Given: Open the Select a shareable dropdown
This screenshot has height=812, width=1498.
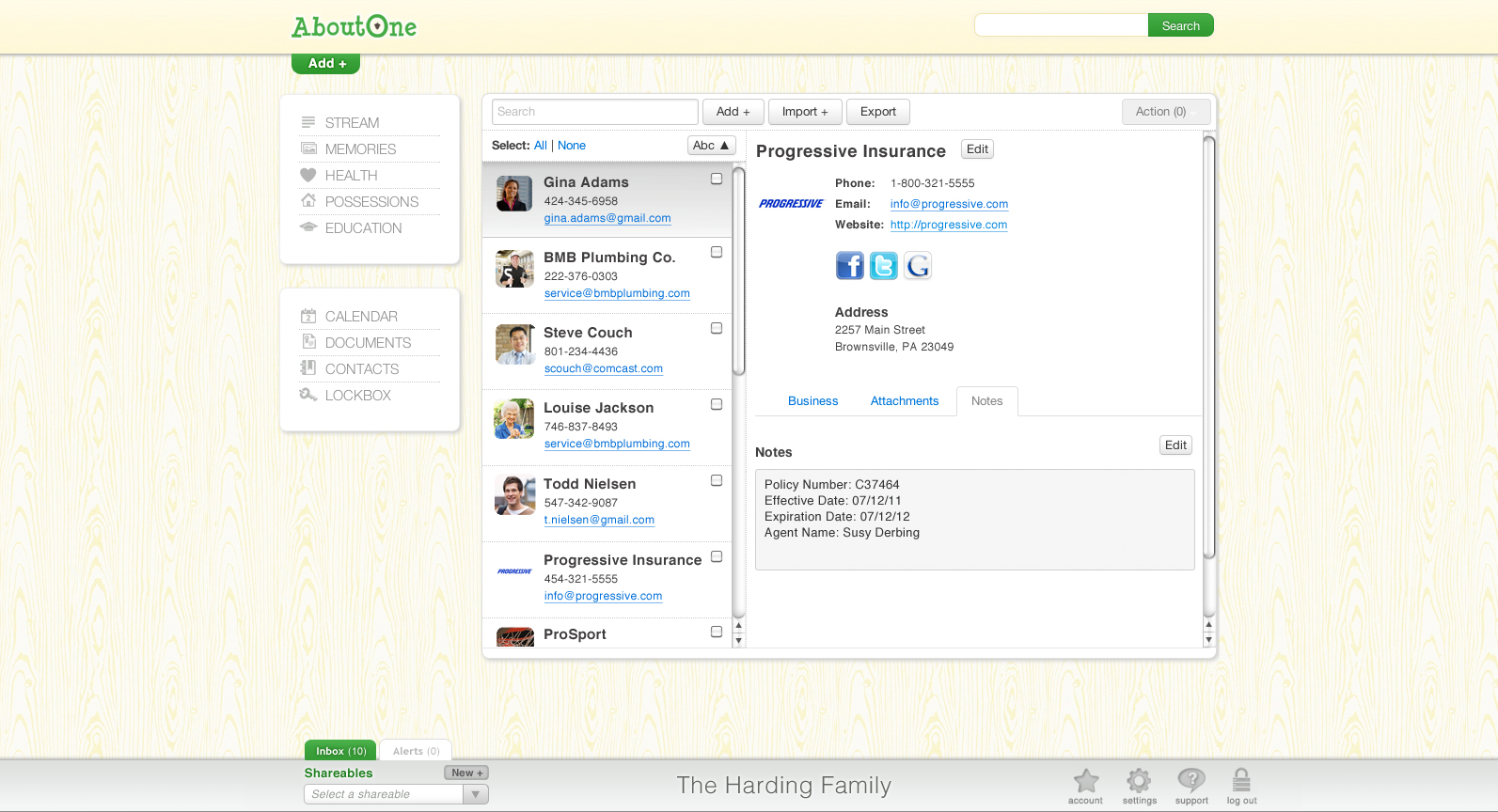Looking at the screenshot, I should (396, 794).
